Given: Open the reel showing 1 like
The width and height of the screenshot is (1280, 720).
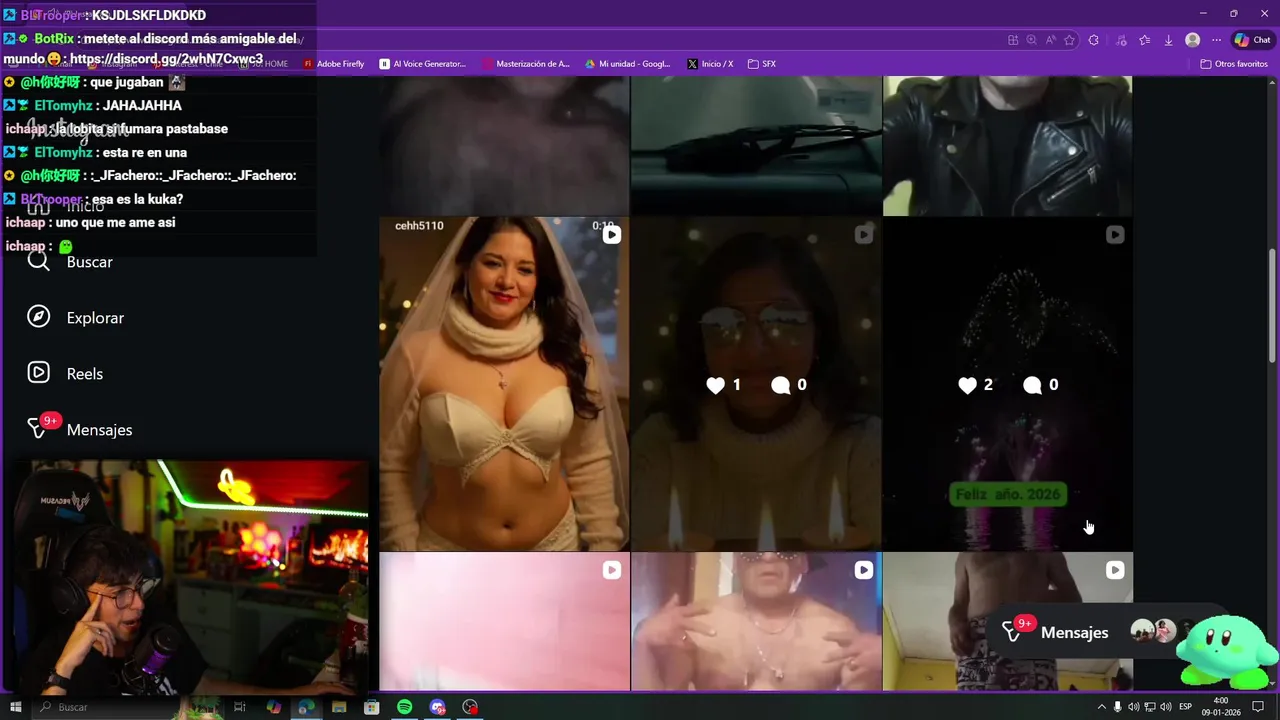Looking at the screenshot, I should [756, 384].
